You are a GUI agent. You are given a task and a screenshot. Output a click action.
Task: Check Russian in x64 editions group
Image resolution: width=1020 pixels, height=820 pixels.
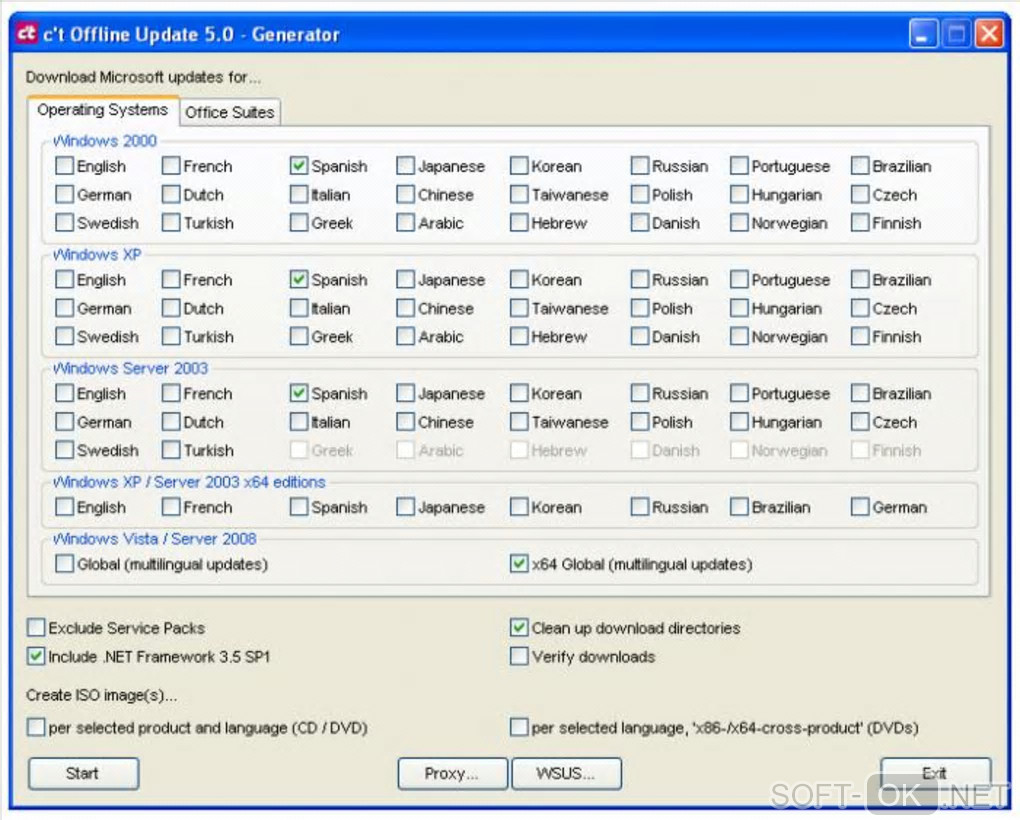coord(640,507)
